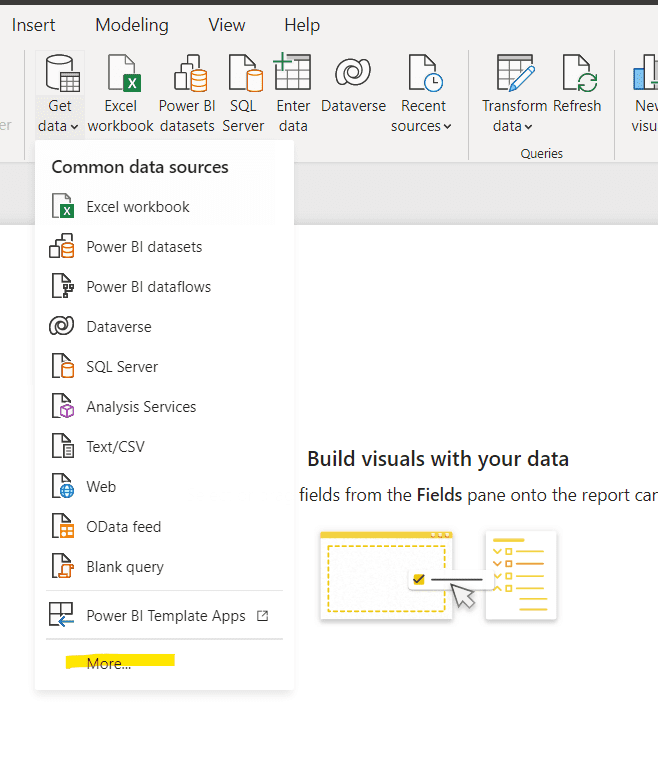658x770 pixels.
Task: Select Power BI datasets in dropdown list
Action: (x=164, y=247)
